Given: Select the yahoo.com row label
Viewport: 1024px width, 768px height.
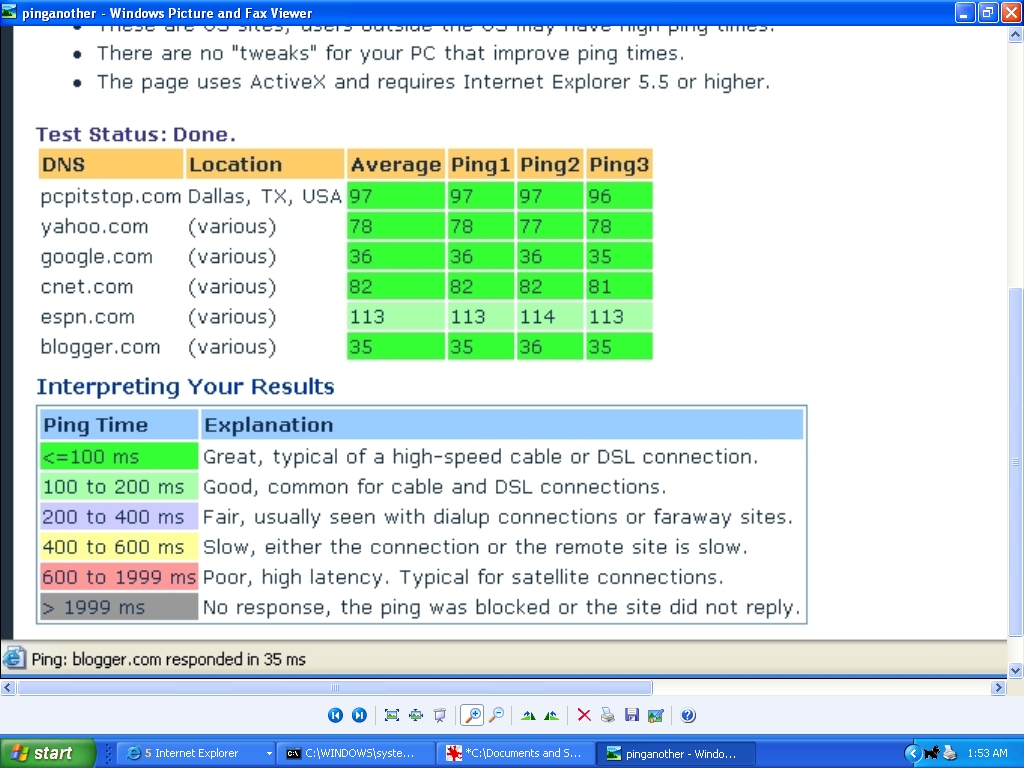Looking at the screenshot, I should tap(94, 227).
